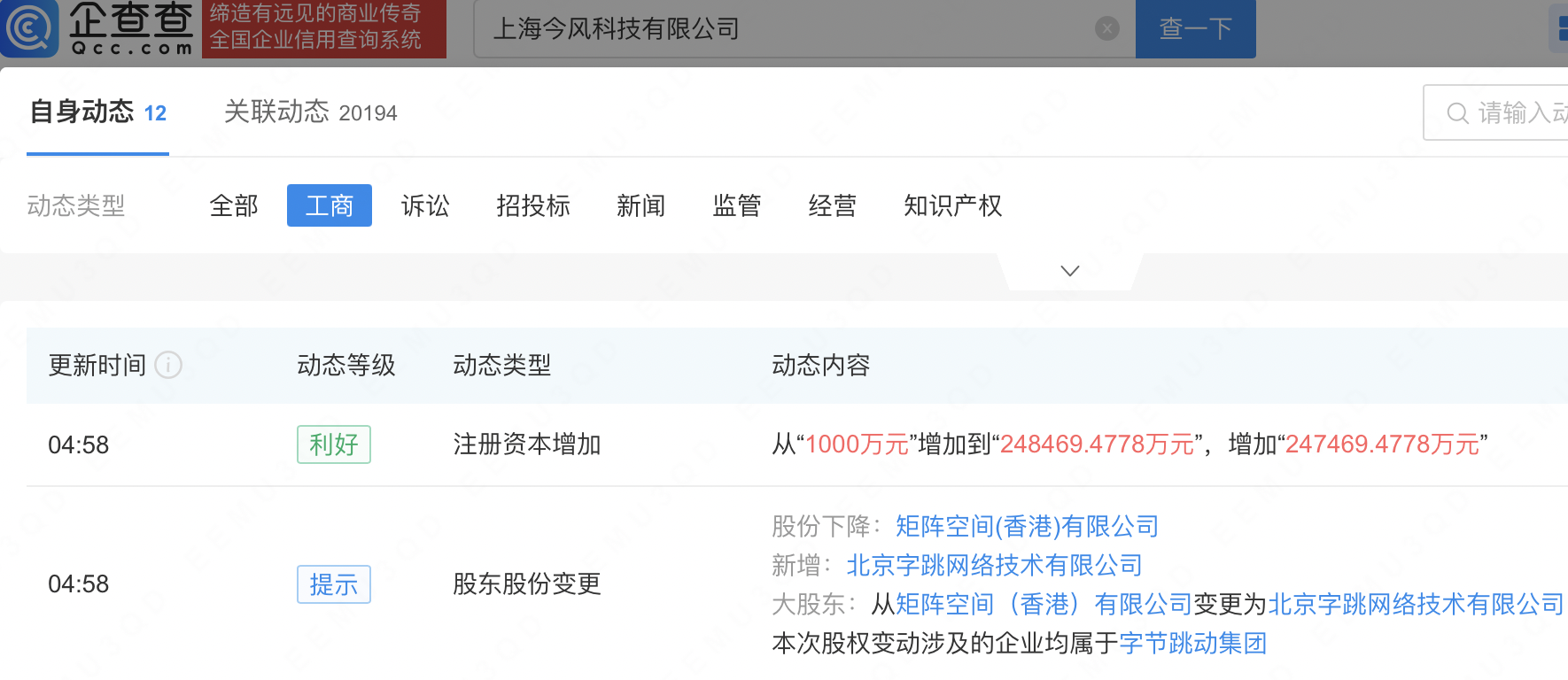Screen dimensions: 1568x680
Task: Click the 动态等级 column header
Action: [346, 365]
